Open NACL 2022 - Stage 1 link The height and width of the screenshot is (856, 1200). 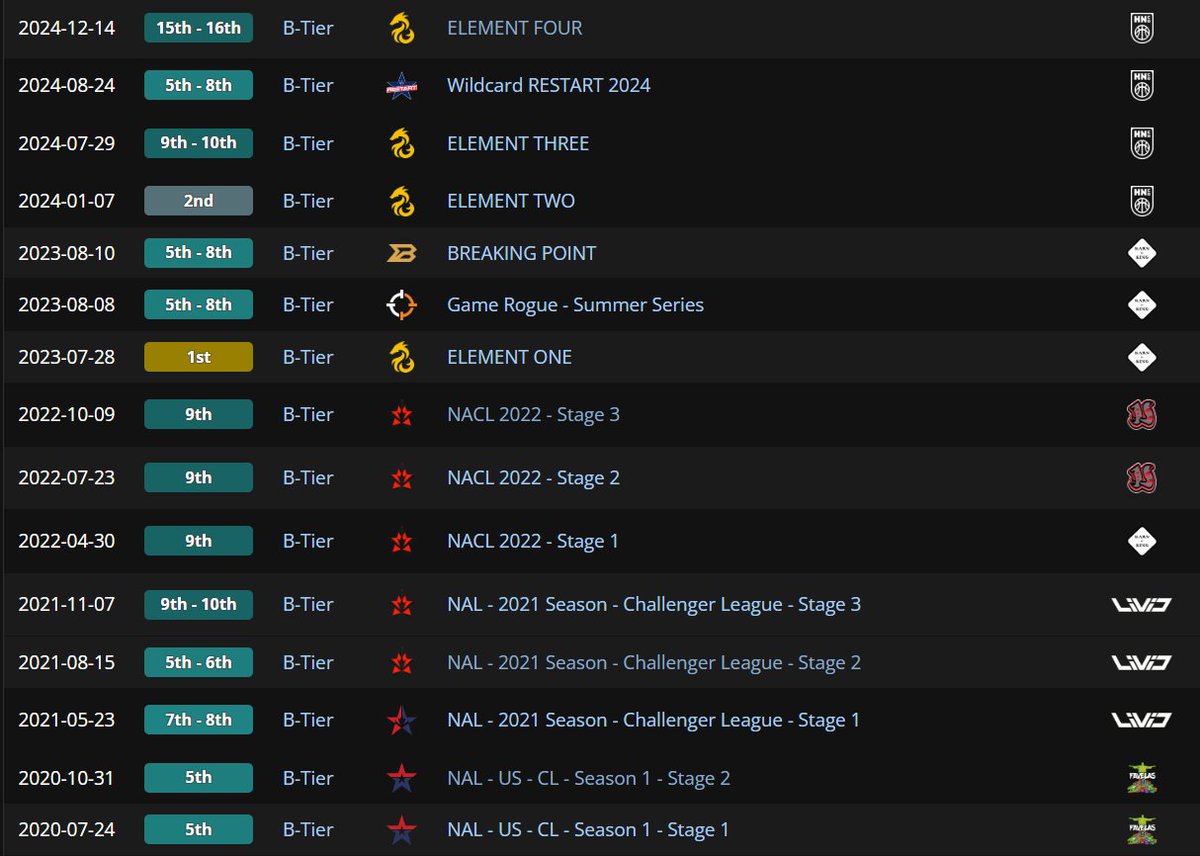tap(533, 541)
